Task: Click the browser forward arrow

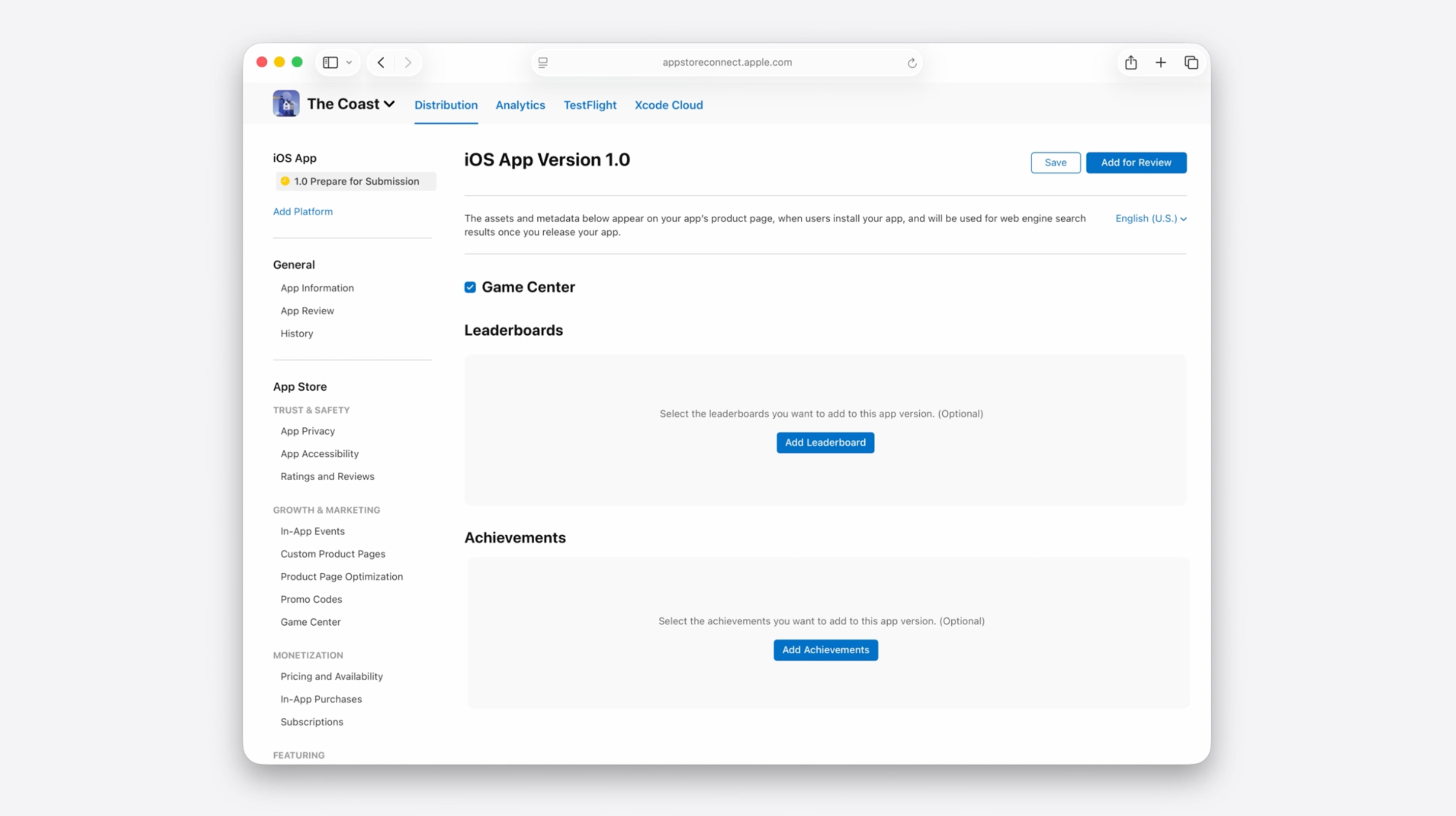Action: pos(407,62)
